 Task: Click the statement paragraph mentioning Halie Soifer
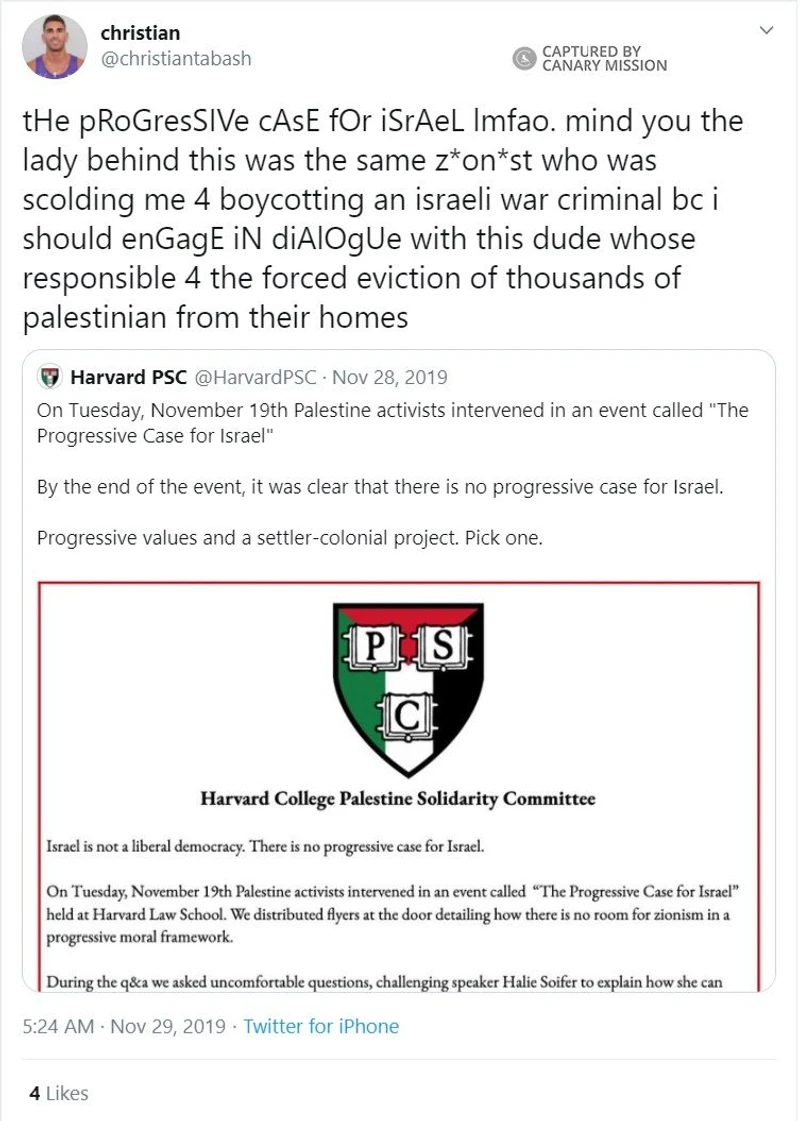[x=385, y=982]
